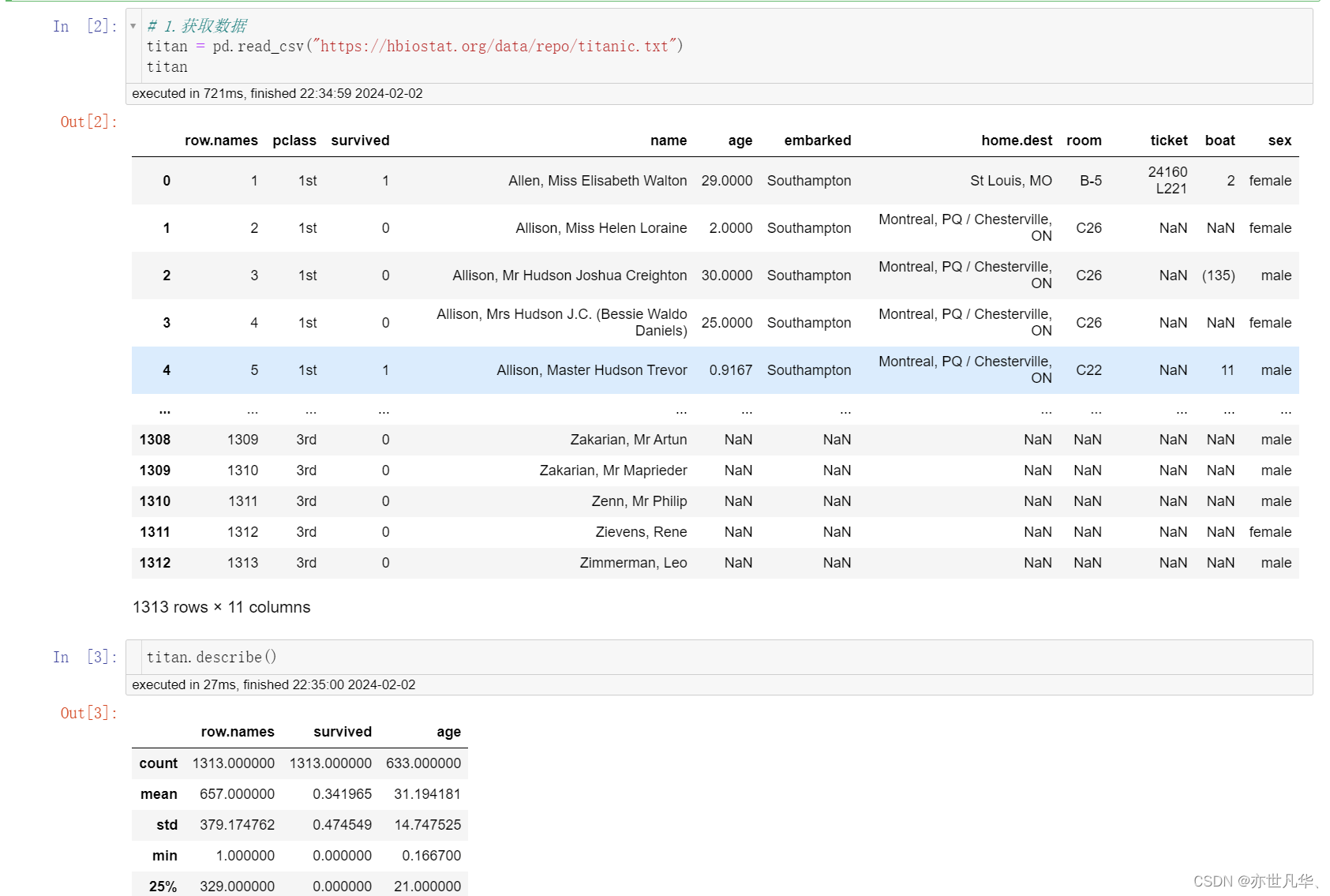Click the pclass column header
Viewport: 1330px width, 896px height.
pyautogui.click(x=294, y=141)
